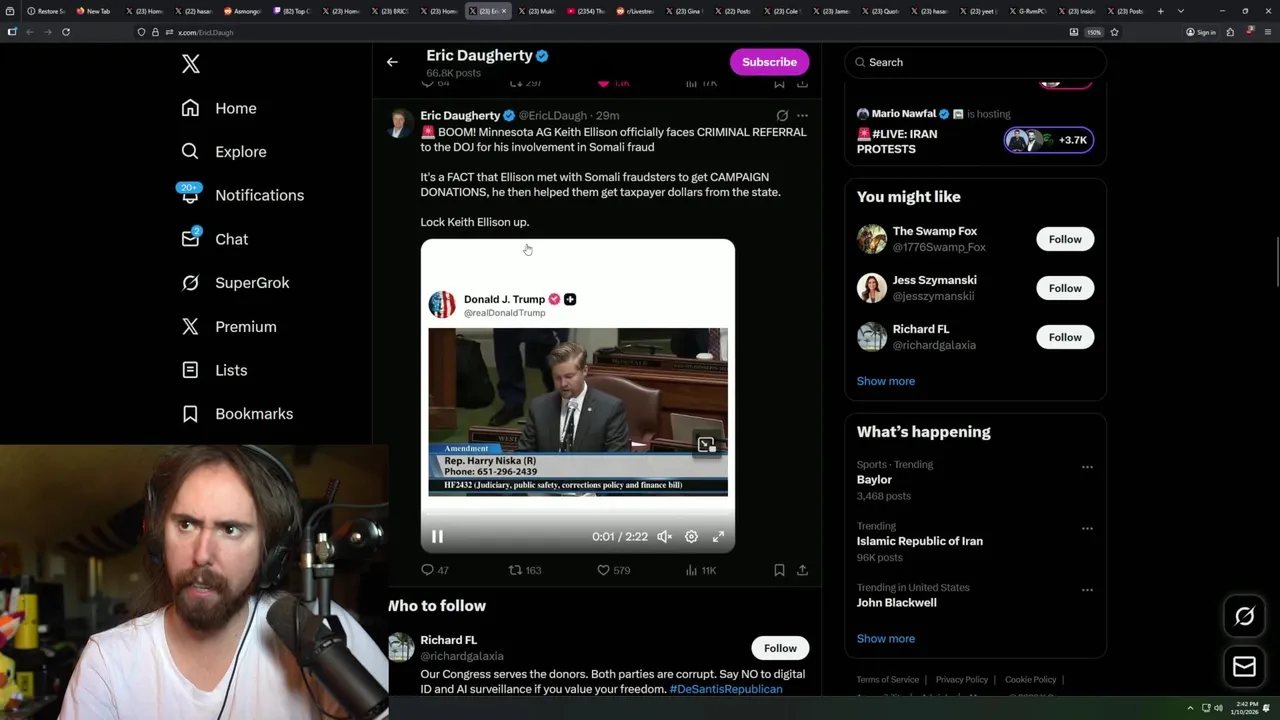Click Sign in on the browser toolbar
Image resolution: width=1280 pixels, height=720 pixels.
click(x=1201, y=32)
